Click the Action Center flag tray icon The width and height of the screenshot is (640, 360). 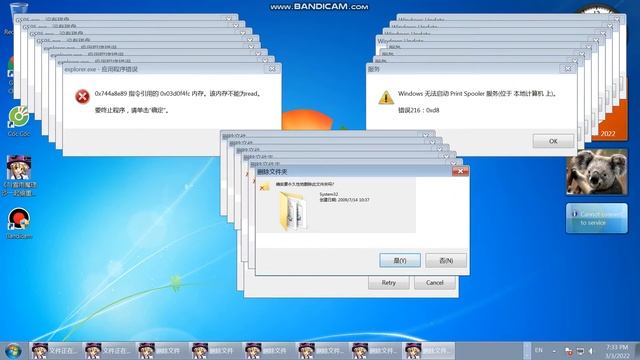(568, 351)
